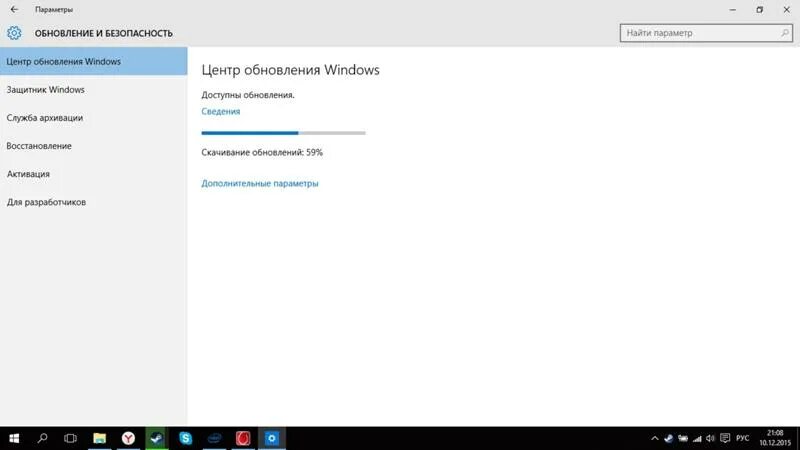This screenshot has height=450, width=800.
Task: Focus the Найти параметр search field
Action: 706,33
